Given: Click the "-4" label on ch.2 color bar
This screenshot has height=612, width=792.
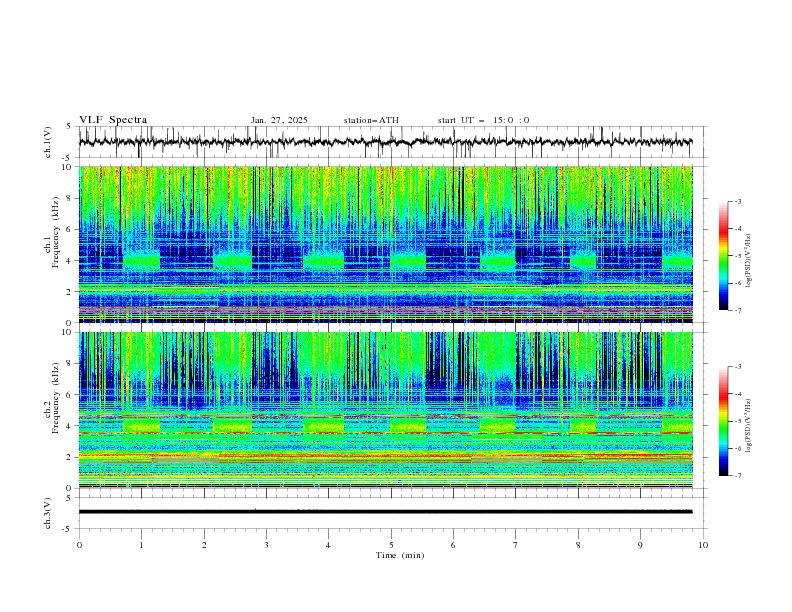Looking at the screenshot, I should [x=738, y=394].
